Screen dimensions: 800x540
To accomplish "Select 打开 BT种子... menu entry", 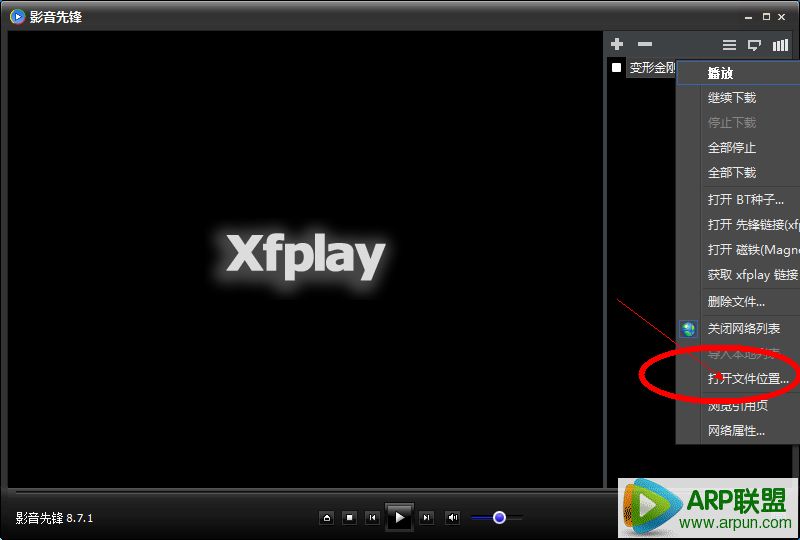I will point(745,200).
